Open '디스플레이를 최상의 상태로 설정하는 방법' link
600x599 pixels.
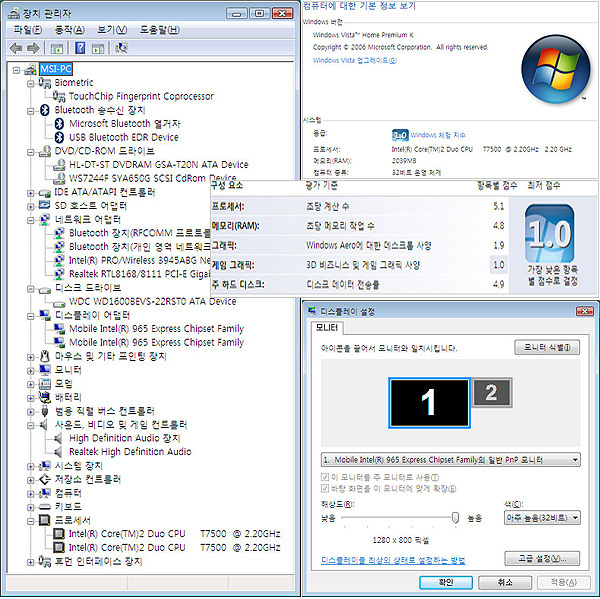tap(393, 560)
